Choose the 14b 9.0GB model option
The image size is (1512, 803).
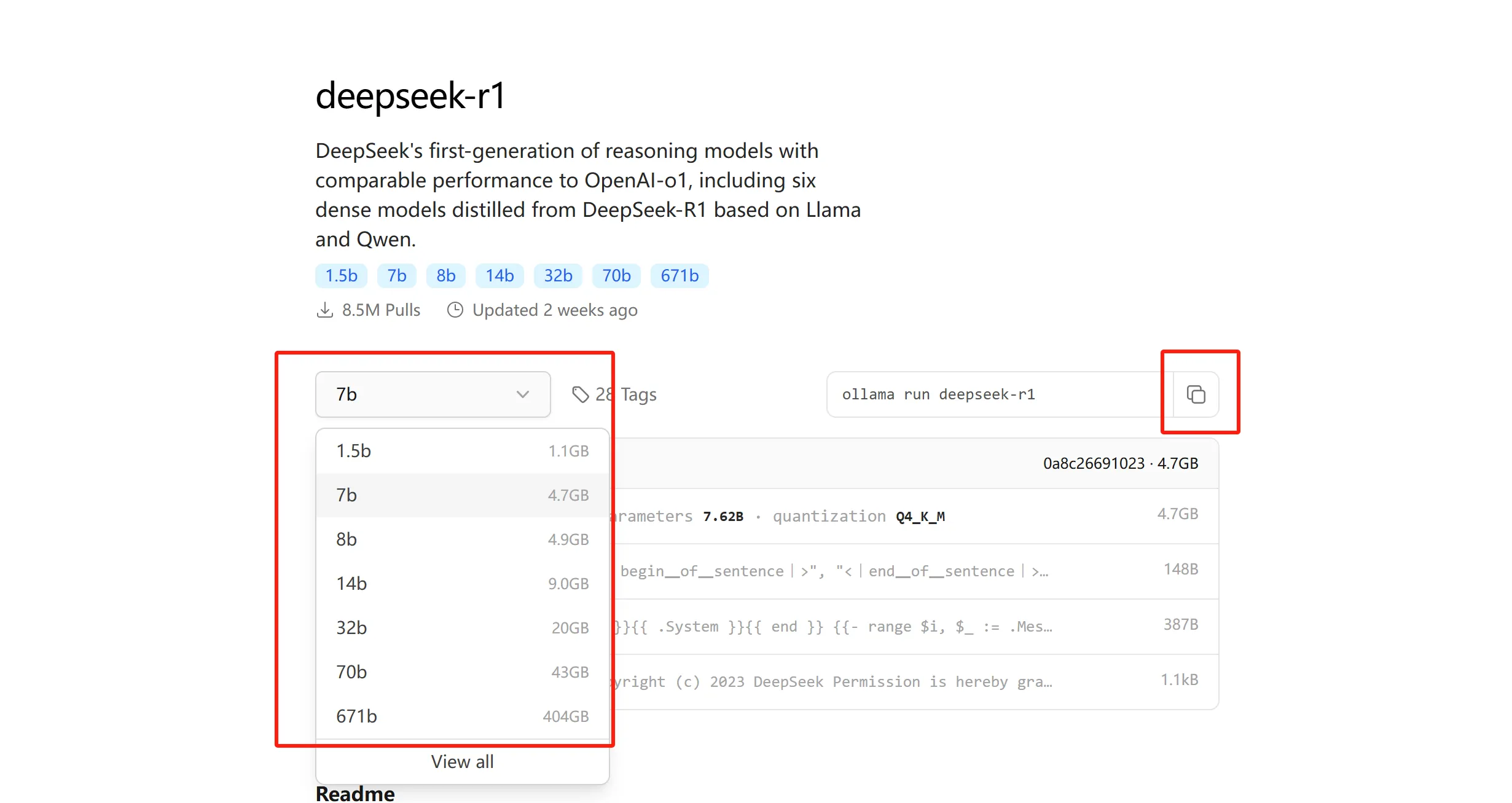pyautogui.click(x=462, y=584)
